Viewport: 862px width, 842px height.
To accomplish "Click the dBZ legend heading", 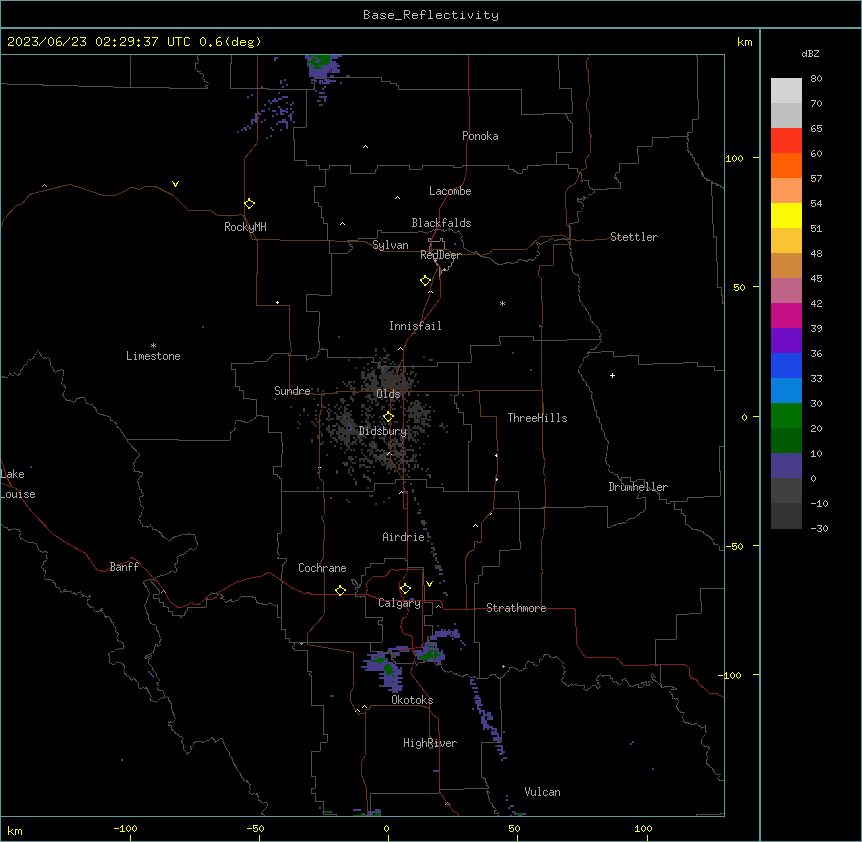I will pyautogui.click(x=810, y=53).
